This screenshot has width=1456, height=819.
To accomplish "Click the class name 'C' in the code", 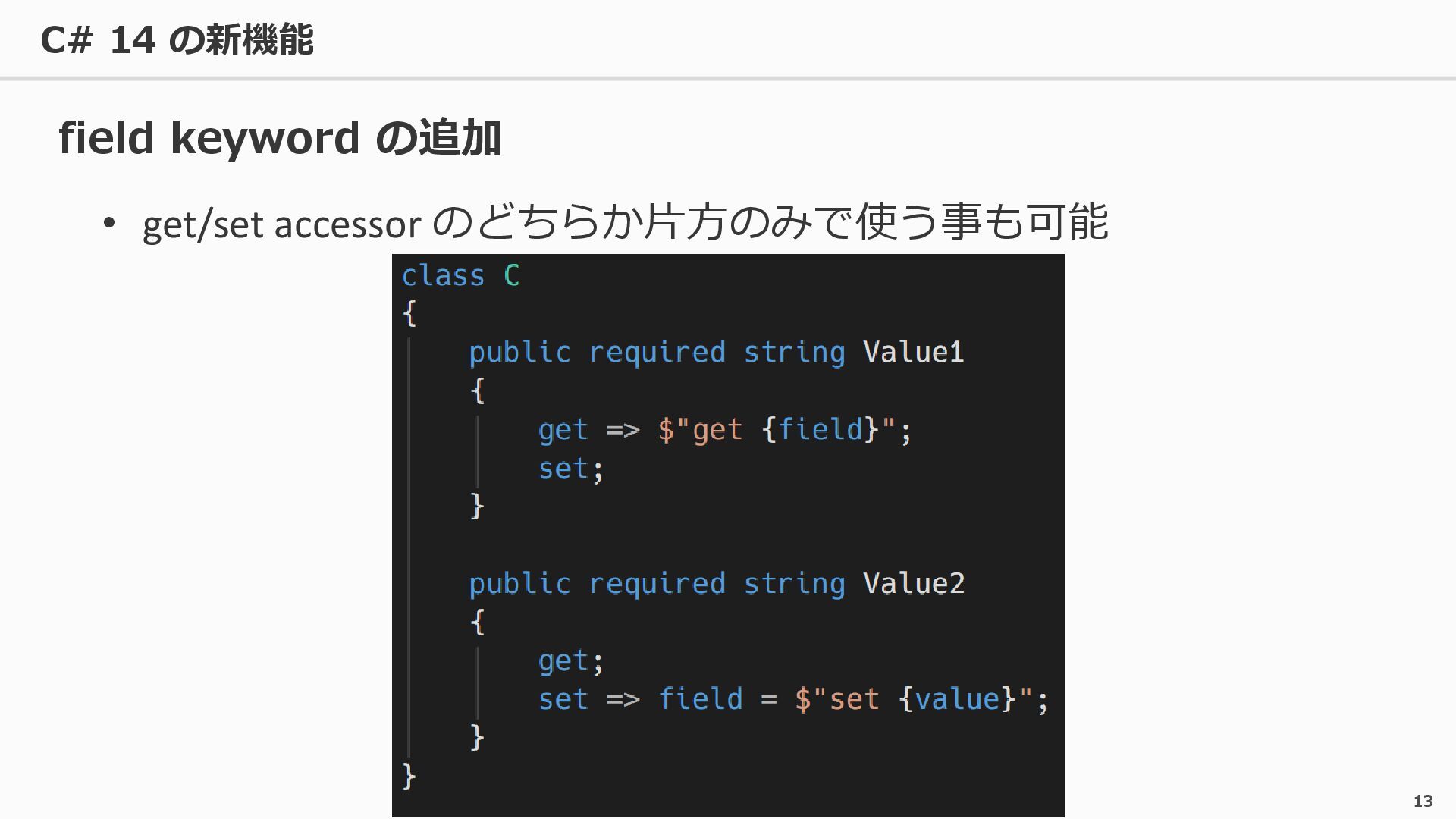I will click(x=512, y=275).
